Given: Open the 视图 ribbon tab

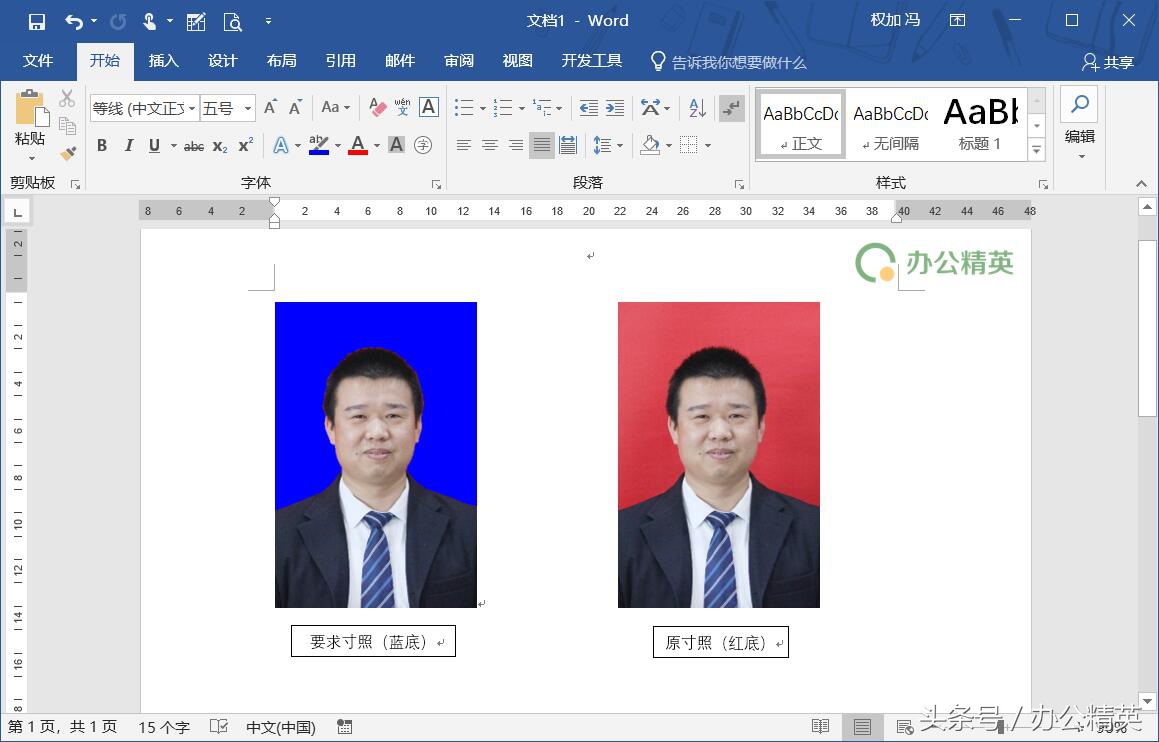Looking at the screenshot, I should pos(517,60).
